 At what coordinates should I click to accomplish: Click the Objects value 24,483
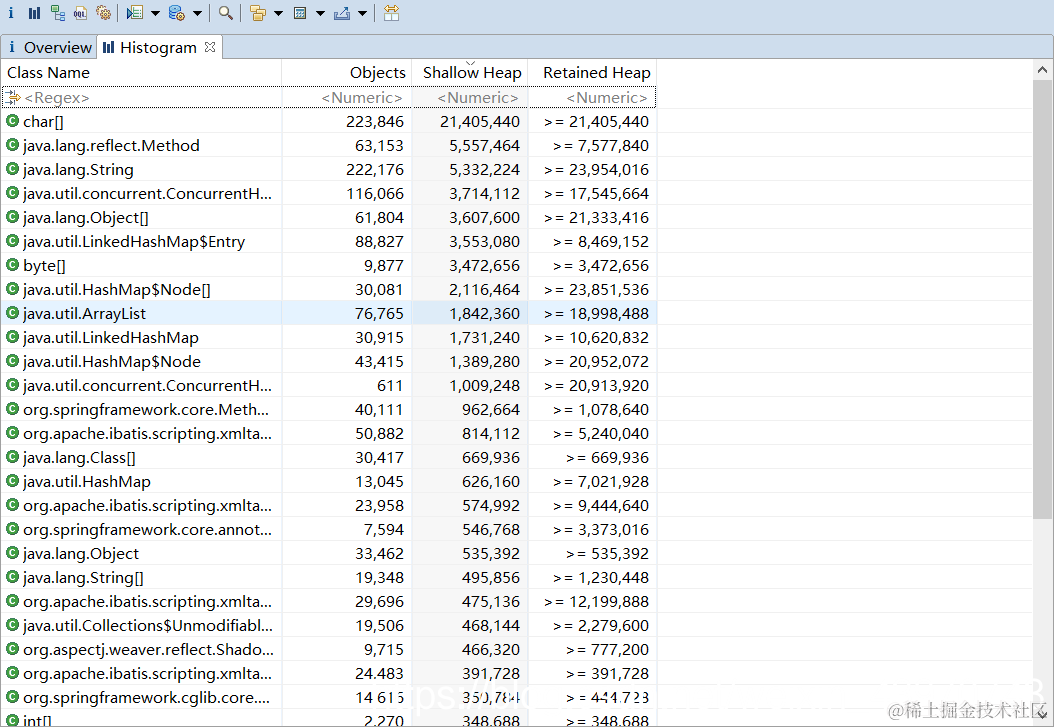380,673
